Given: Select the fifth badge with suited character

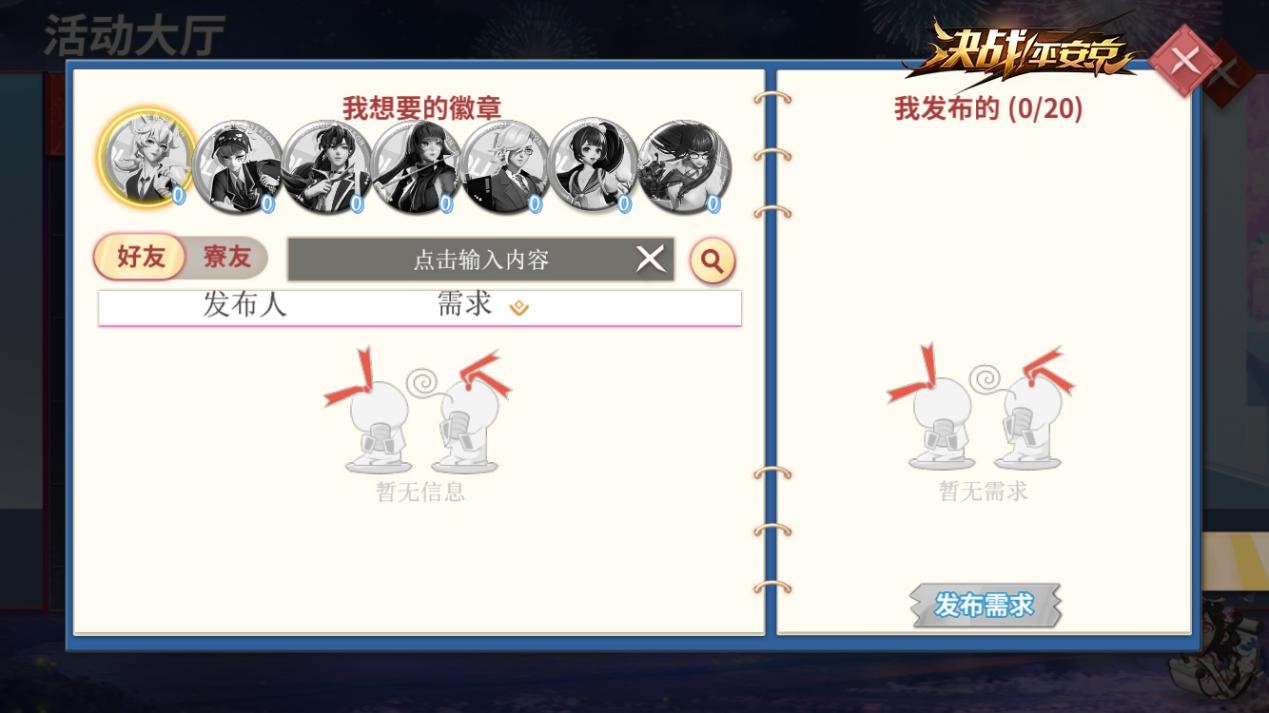Looking at the screenshot, I should click(x=502, y=166).
